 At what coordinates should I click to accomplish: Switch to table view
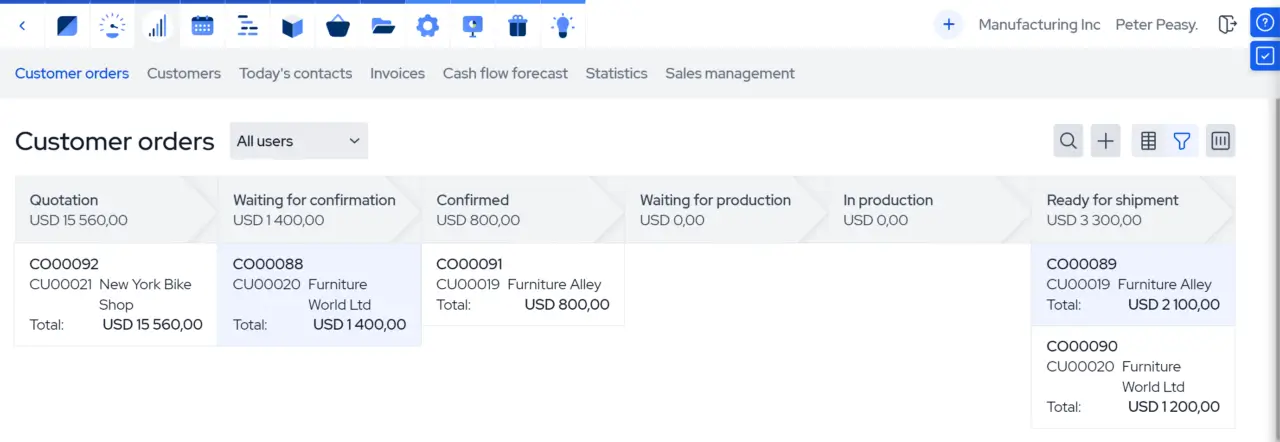(1148, 141)
